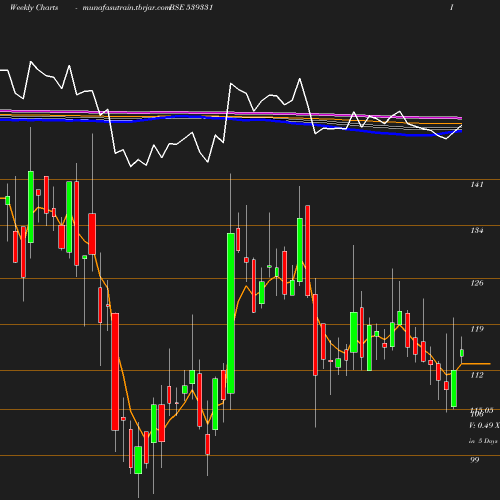Click the 141 price axis label
The width and height of the screenshot is (500, 500).
[477, 184]
